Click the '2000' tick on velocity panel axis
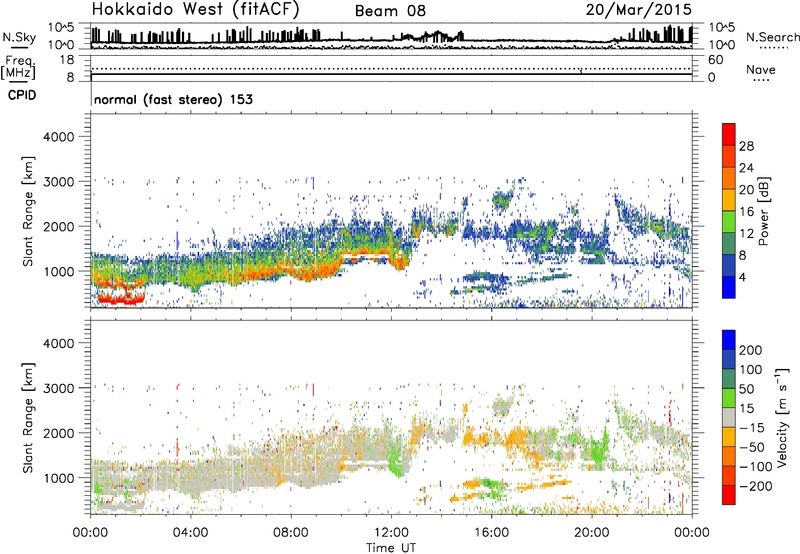 click(59, 433)
